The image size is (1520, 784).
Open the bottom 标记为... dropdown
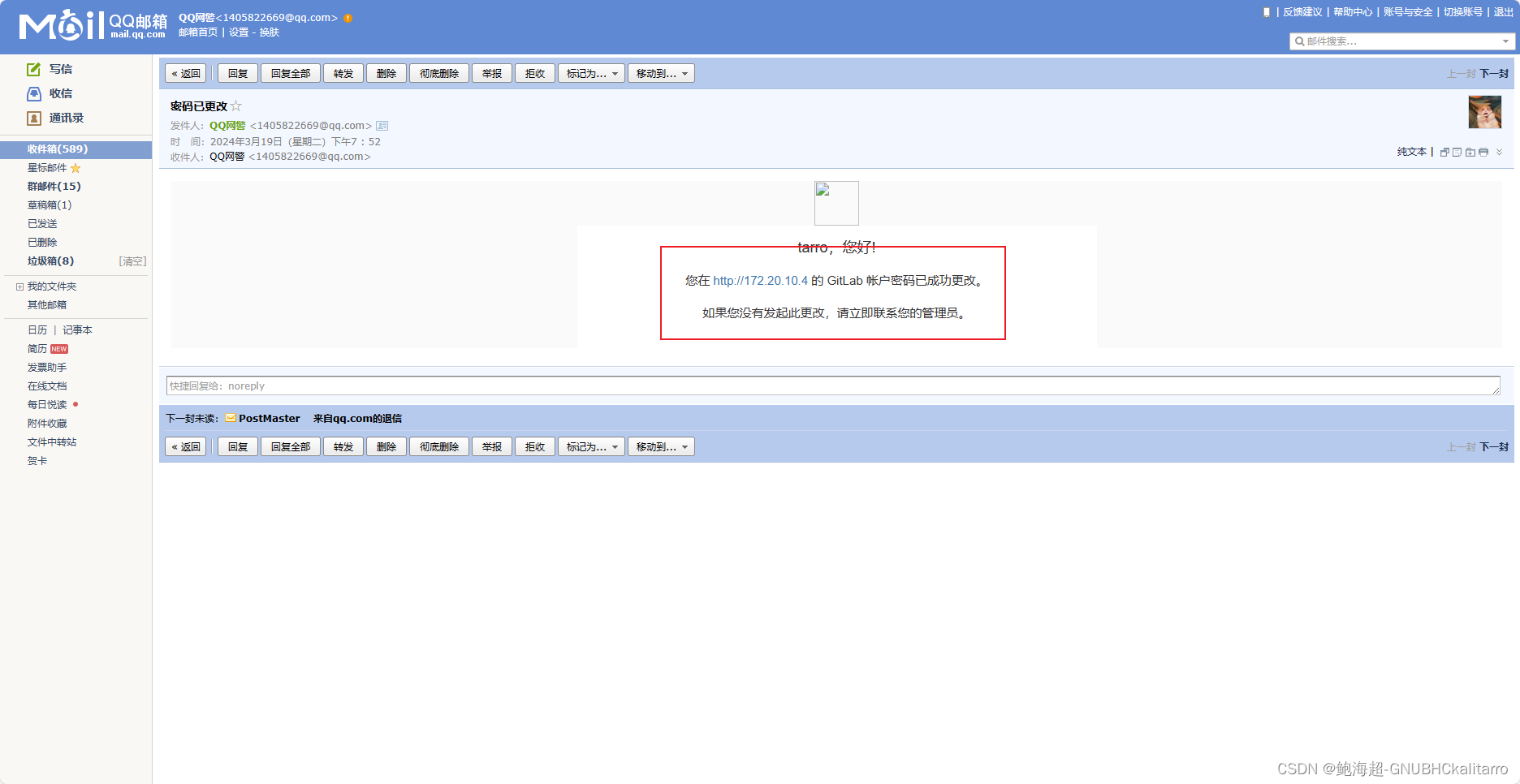point(591,447)
